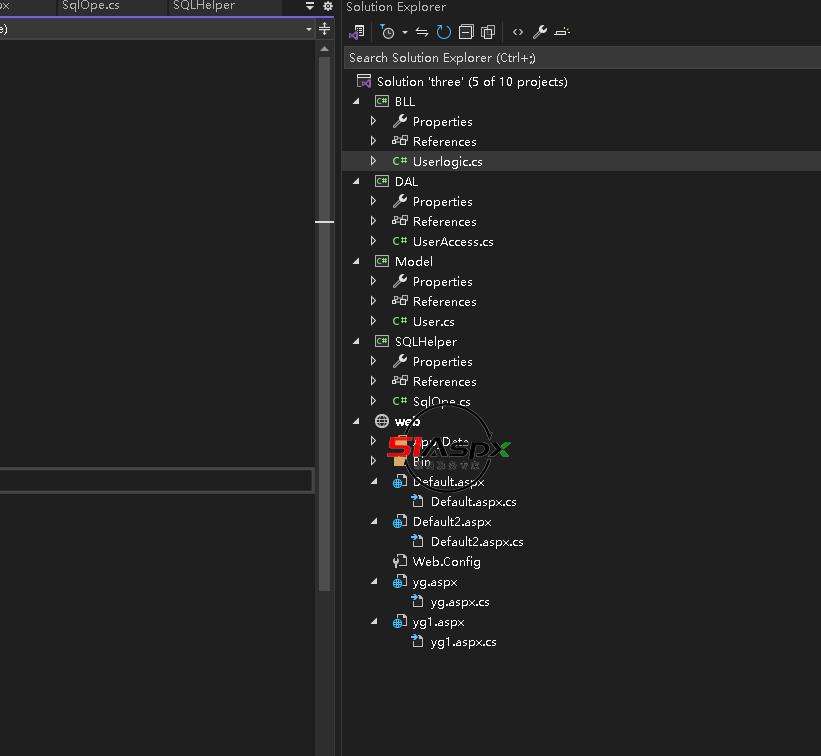Click the View Code icon
This screenshot has height=756, width=821.
click(518, 32)
